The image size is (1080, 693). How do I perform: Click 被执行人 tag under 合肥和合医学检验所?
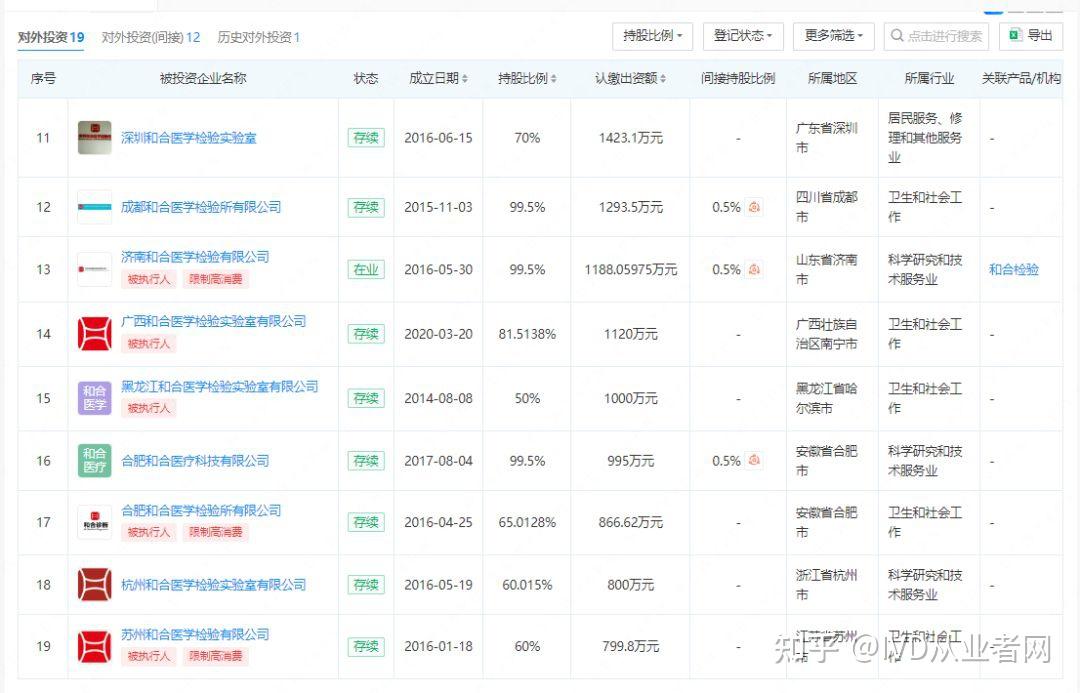coord(149,532)
